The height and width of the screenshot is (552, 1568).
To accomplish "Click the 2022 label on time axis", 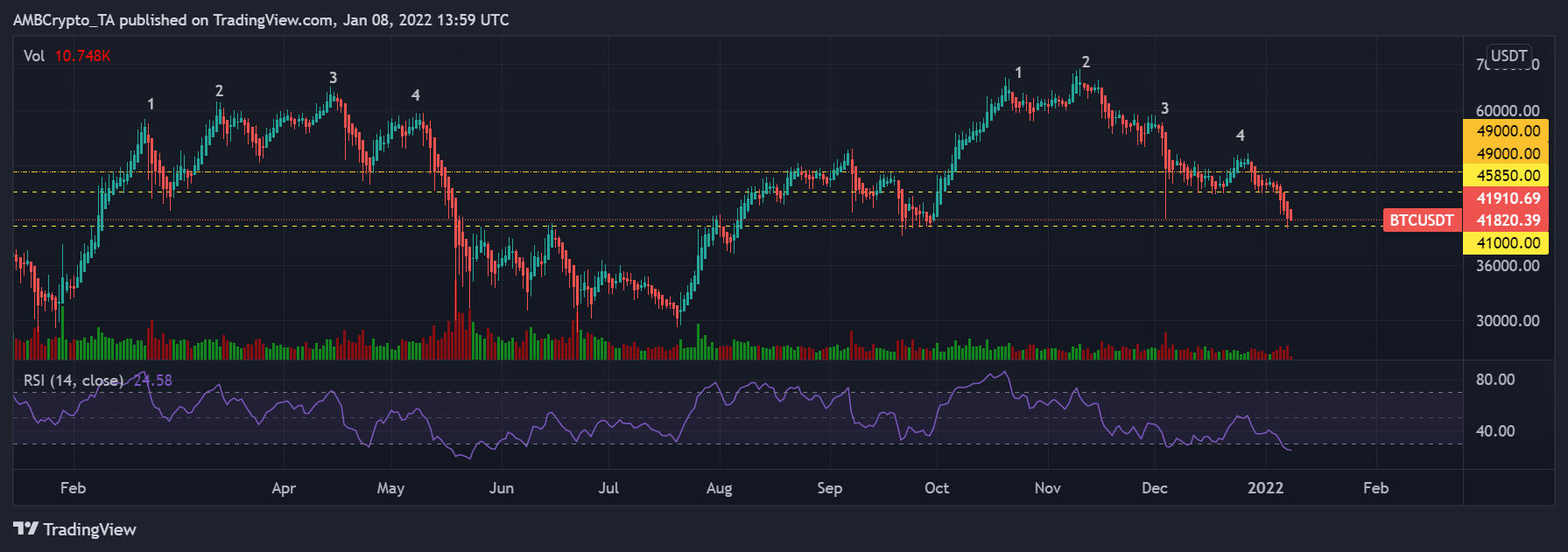I will click(1265, 488).
